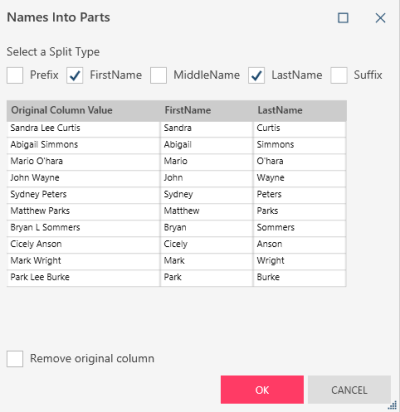Image resolution: width=400 pixels, height=412 pixels.
Task: Maximize the Names Into Parts dialog
Action: [x=343, y=18]
